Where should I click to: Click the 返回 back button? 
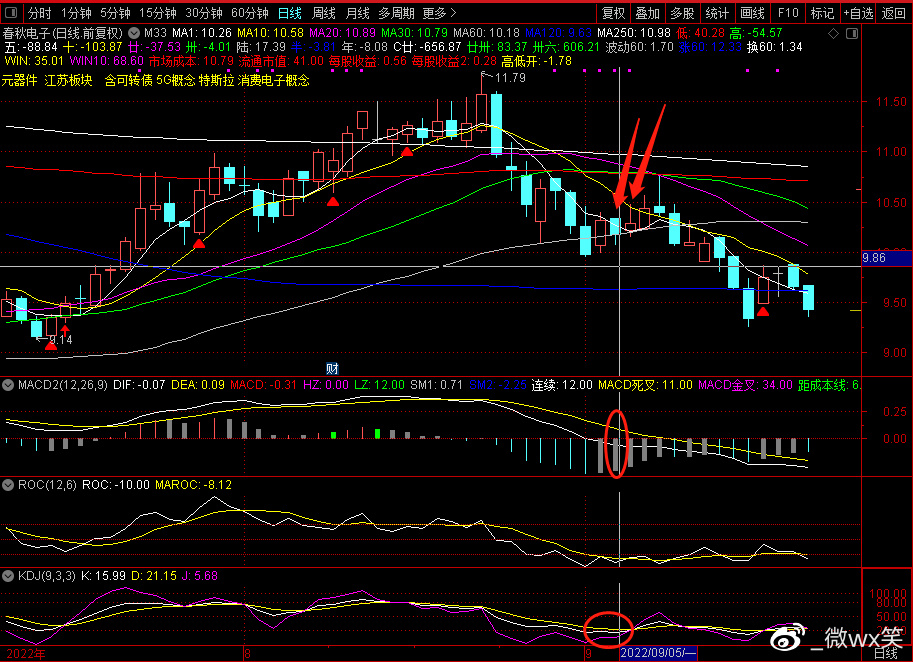click(894, 14)
